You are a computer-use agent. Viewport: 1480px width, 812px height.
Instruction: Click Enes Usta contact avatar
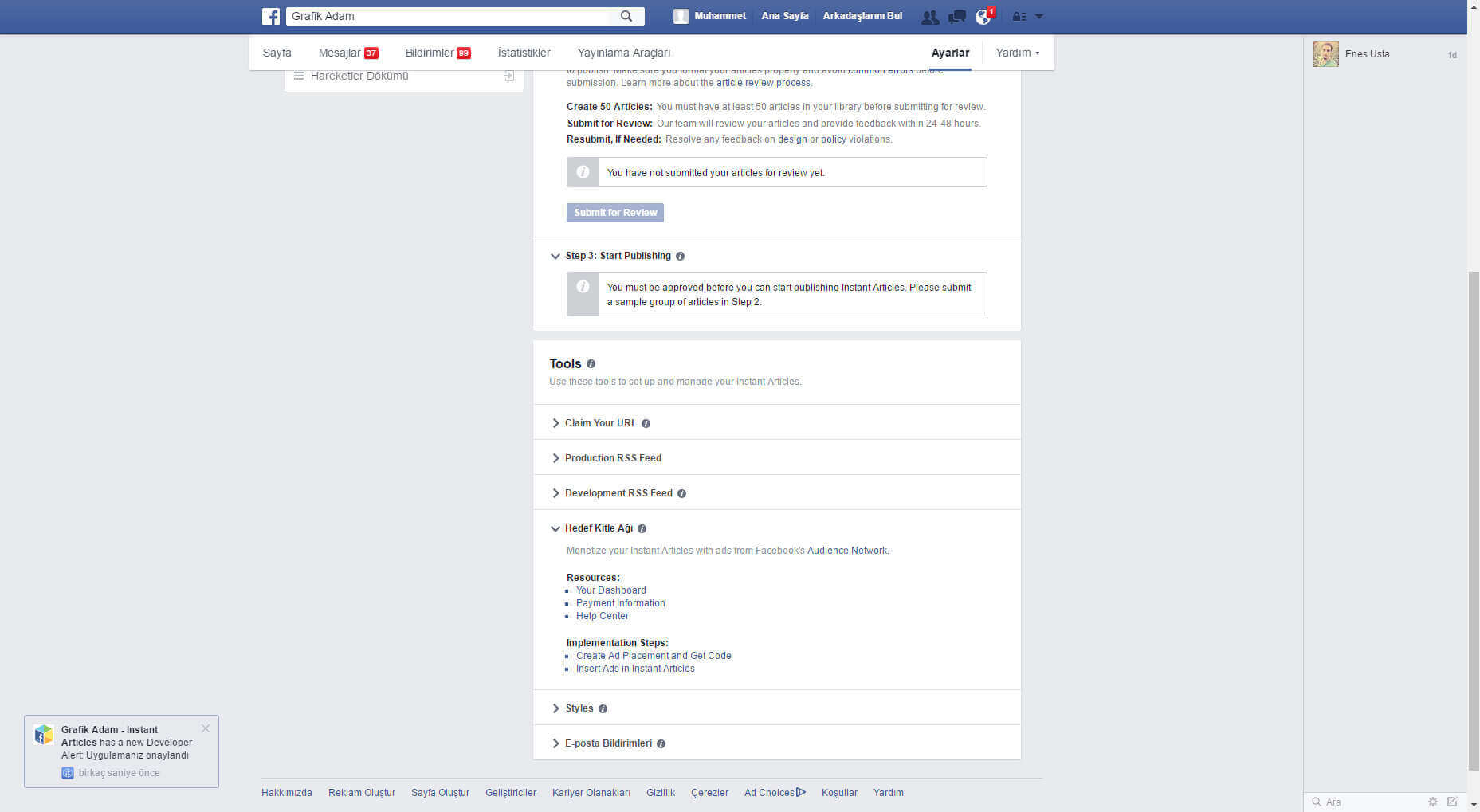pyautogui.click(x=1326, y=54)
